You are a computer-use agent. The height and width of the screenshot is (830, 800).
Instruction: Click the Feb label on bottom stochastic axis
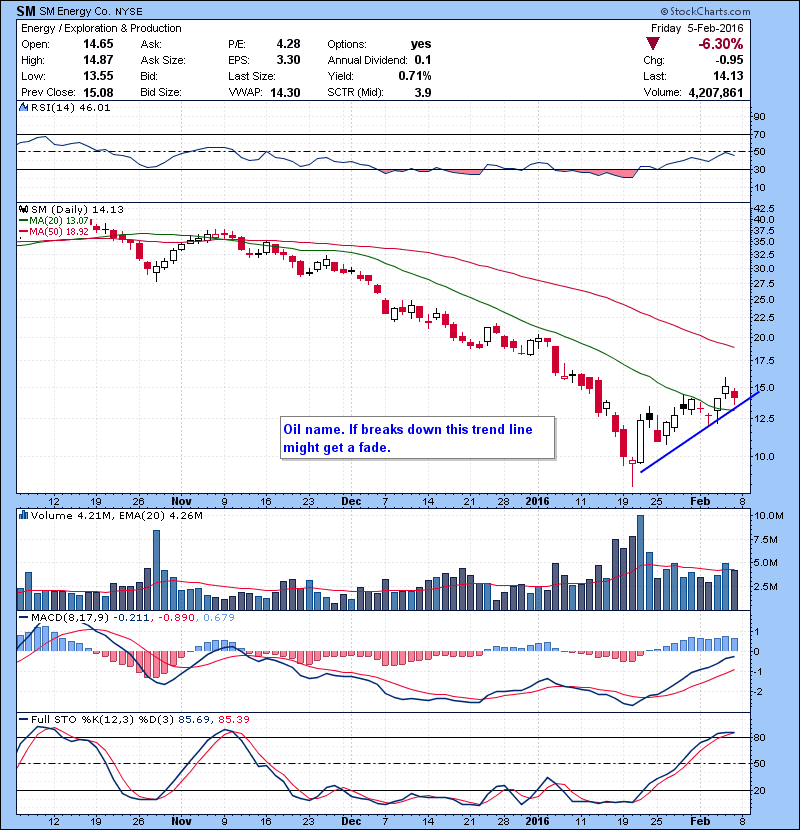click(x=700, y=821)
